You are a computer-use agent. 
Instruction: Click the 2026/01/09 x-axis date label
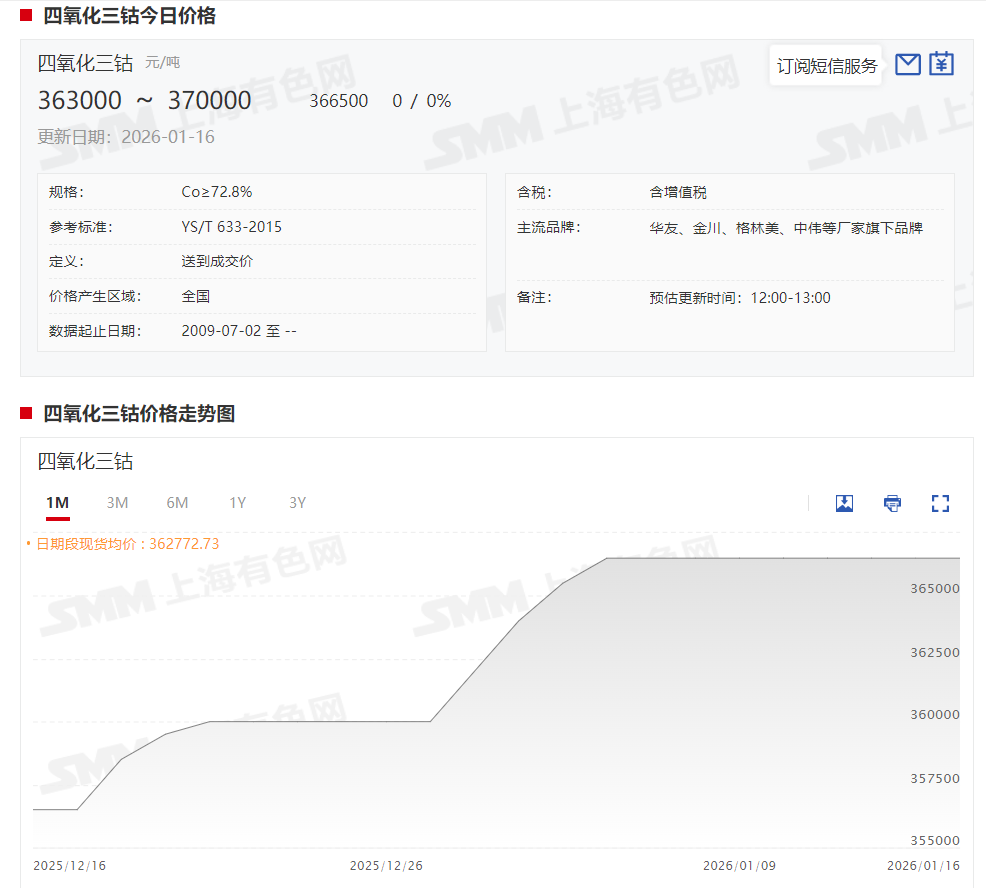(739, 865)
